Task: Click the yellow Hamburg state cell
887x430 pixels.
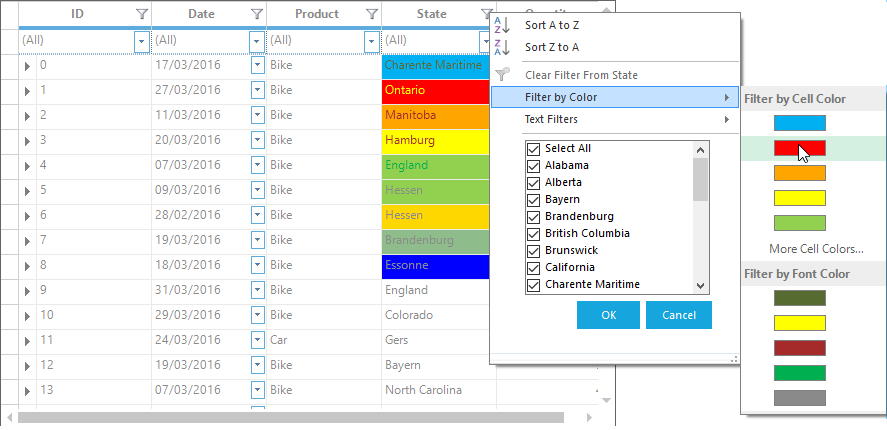Action: coord(436,141)
